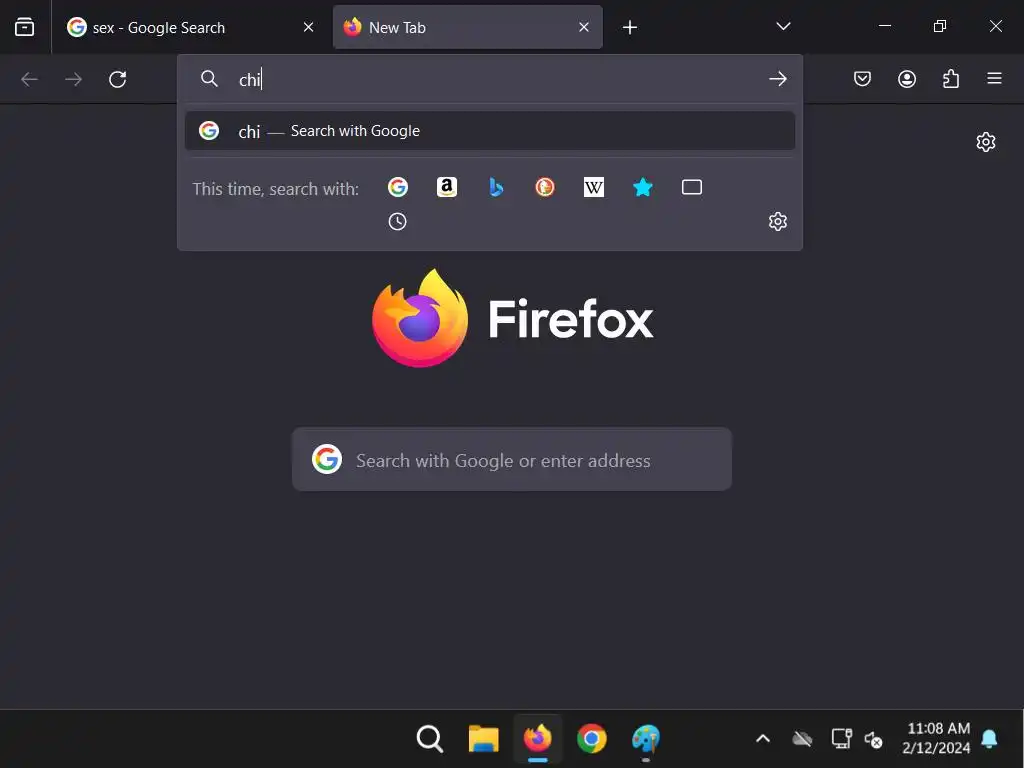Click the Go arrow in address bar
This screenshot has width=1024, height=768.
tap(777, 79)
